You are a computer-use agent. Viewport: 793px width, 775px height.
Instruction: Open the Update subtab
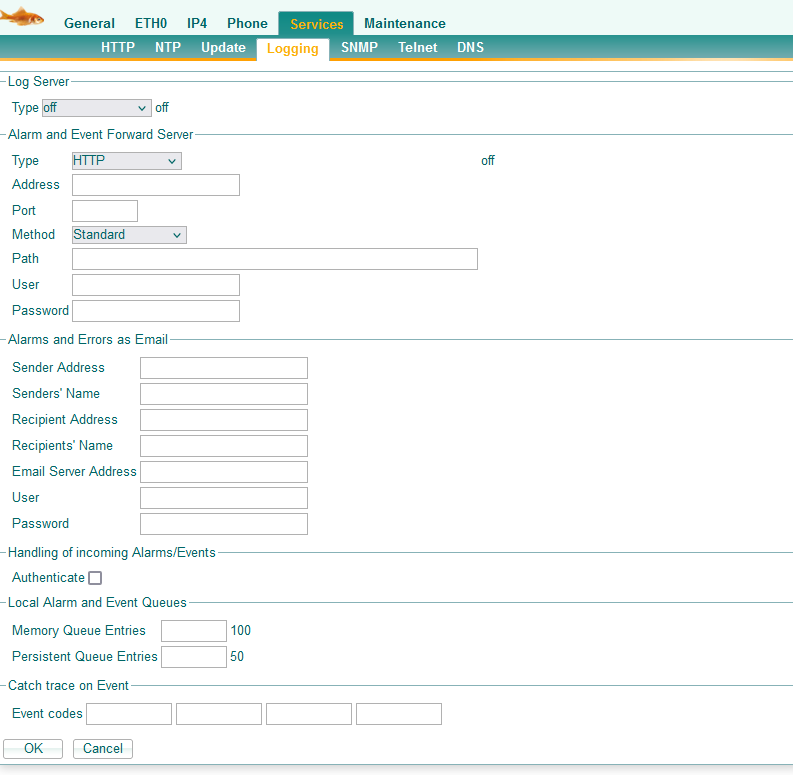[x=223, y=48]
